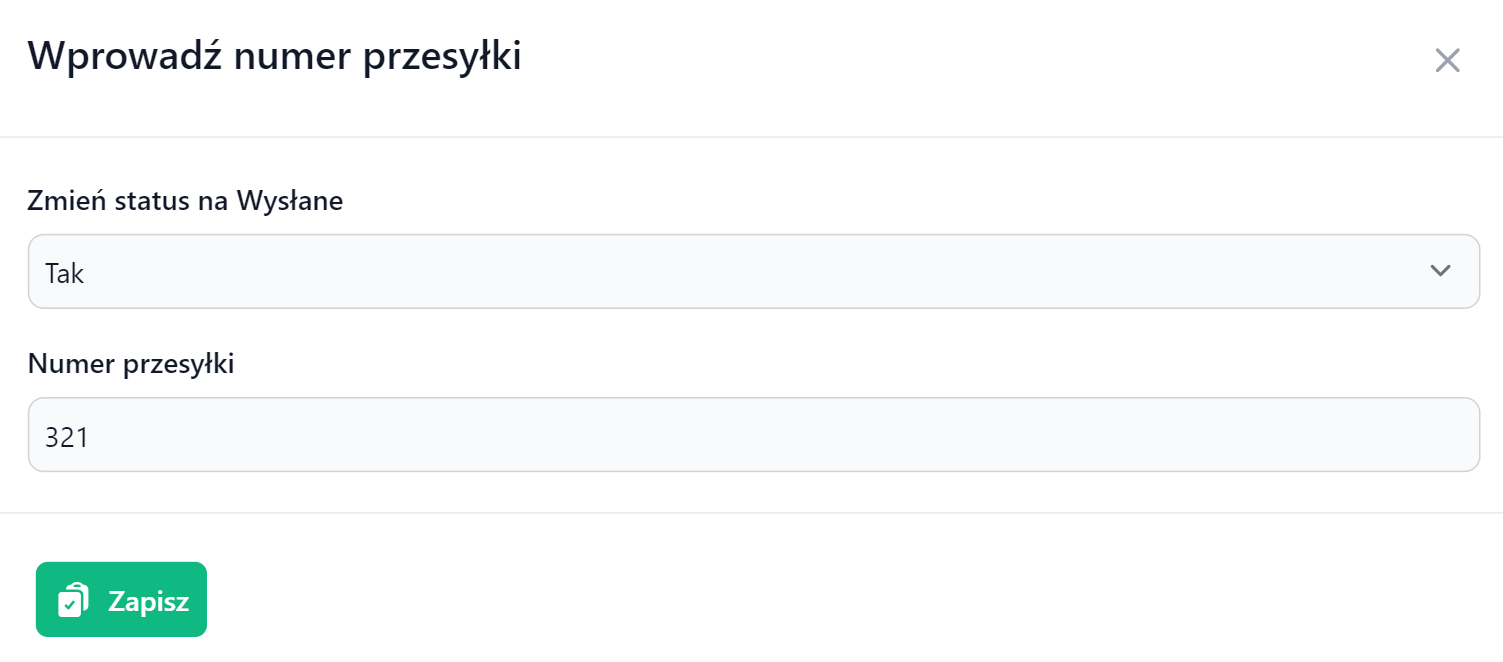Image resolution: width=1503 pixels, height=662 pixels.
Task: Click the "Zapisz" text on the green button
Action: 148,601
